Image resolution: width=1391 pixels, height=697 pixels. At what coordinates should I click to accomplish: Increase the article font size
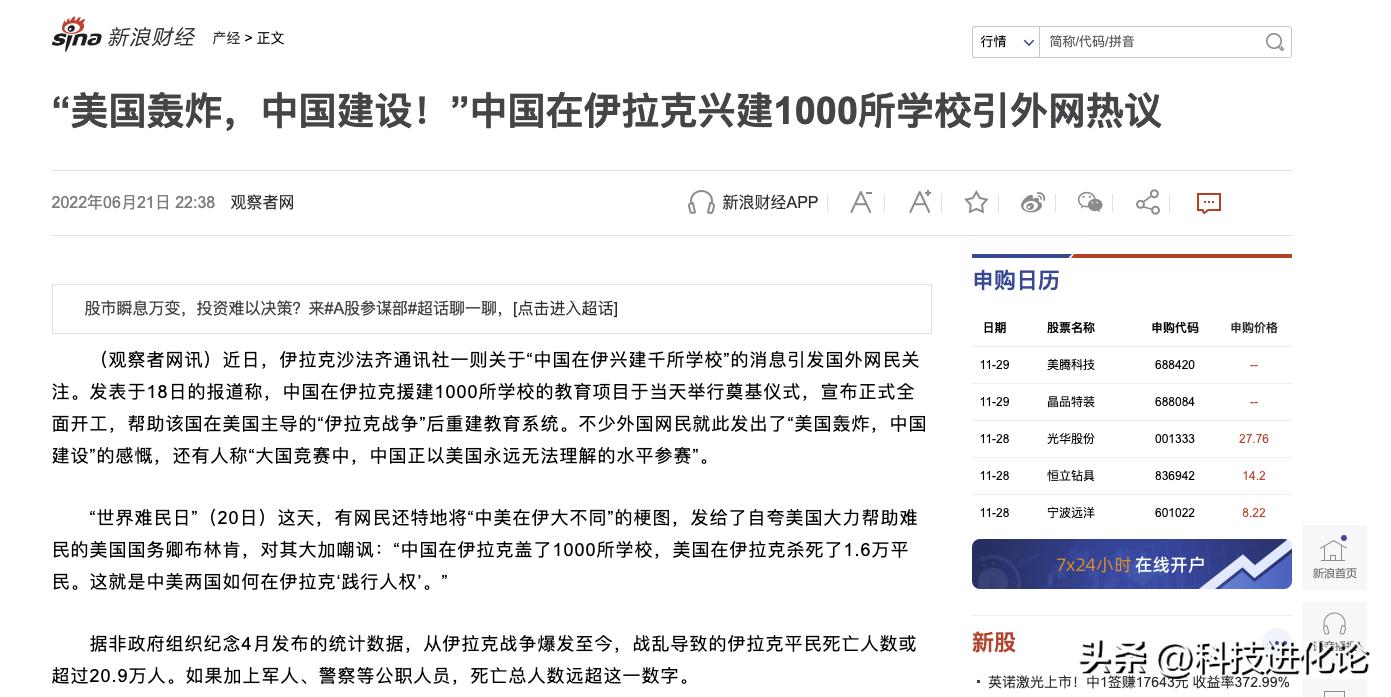point(919,202)
